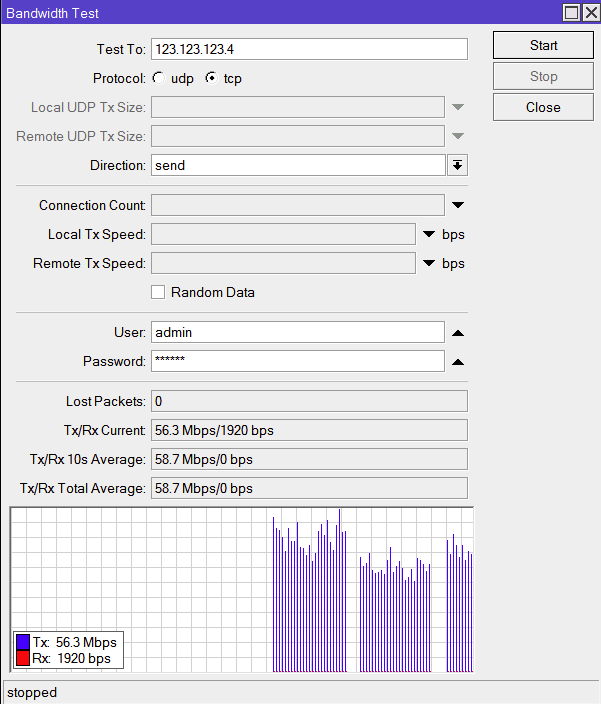Click the Tx/Rx bandwidth graph area
The width and height of the screenshot is (601, 704).
click(242, 590)
